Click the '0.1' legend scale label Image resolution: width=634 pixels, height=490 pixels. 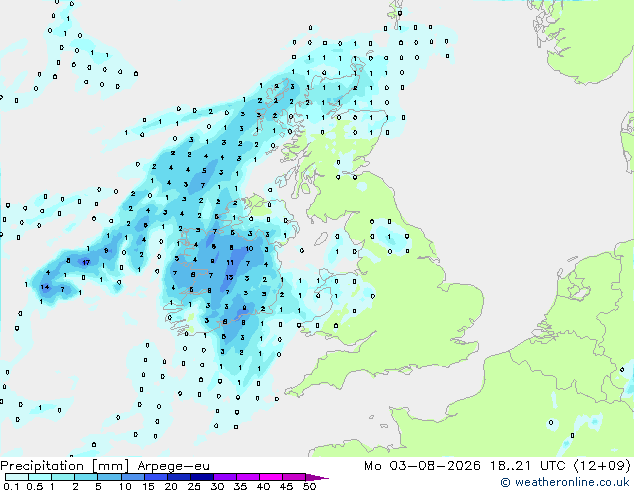click(x=11, y=486)
